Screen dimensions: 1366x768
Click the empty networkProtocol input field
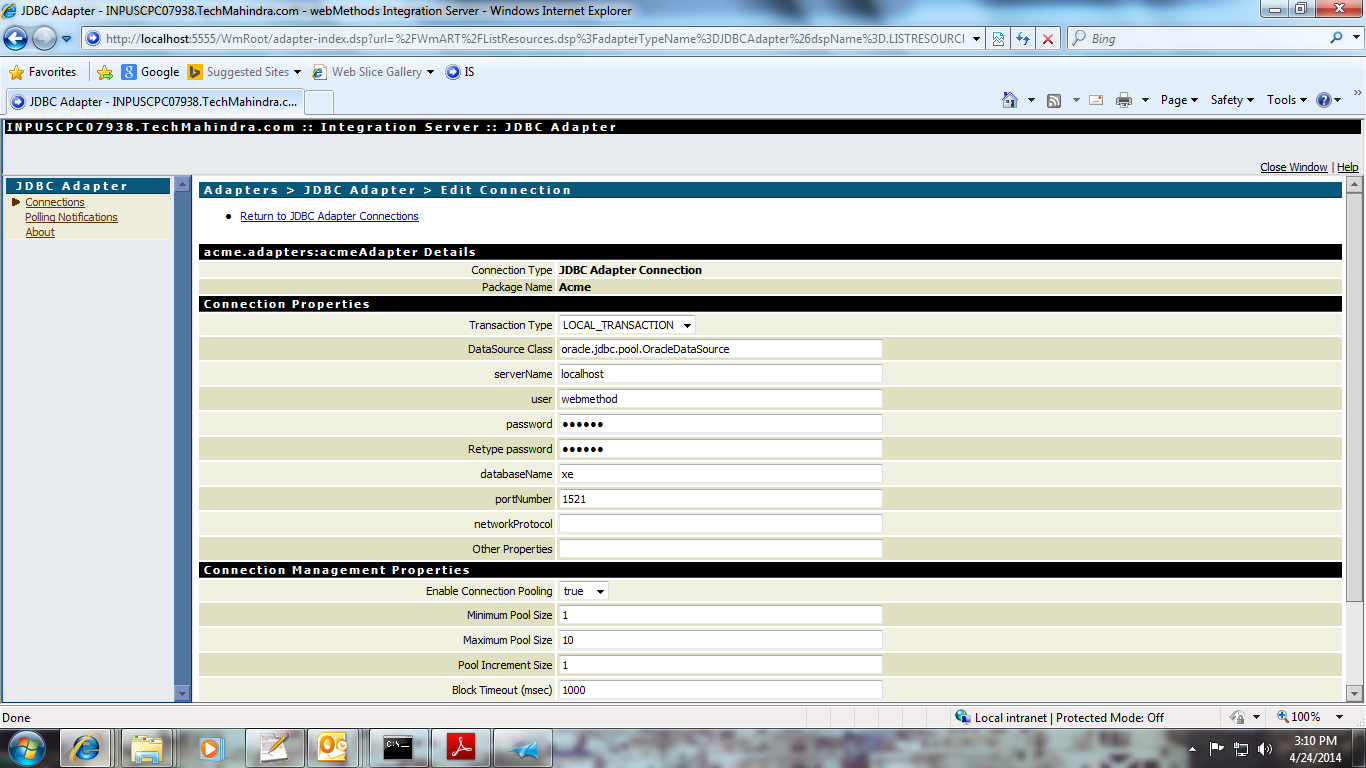tap(720, 524)
